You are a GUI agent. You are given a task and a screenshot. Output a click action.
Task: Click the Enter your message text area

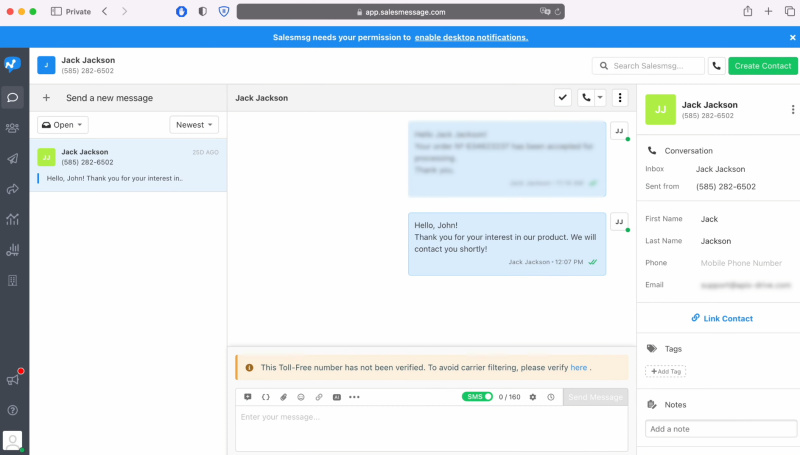click(x=432, y=428)
